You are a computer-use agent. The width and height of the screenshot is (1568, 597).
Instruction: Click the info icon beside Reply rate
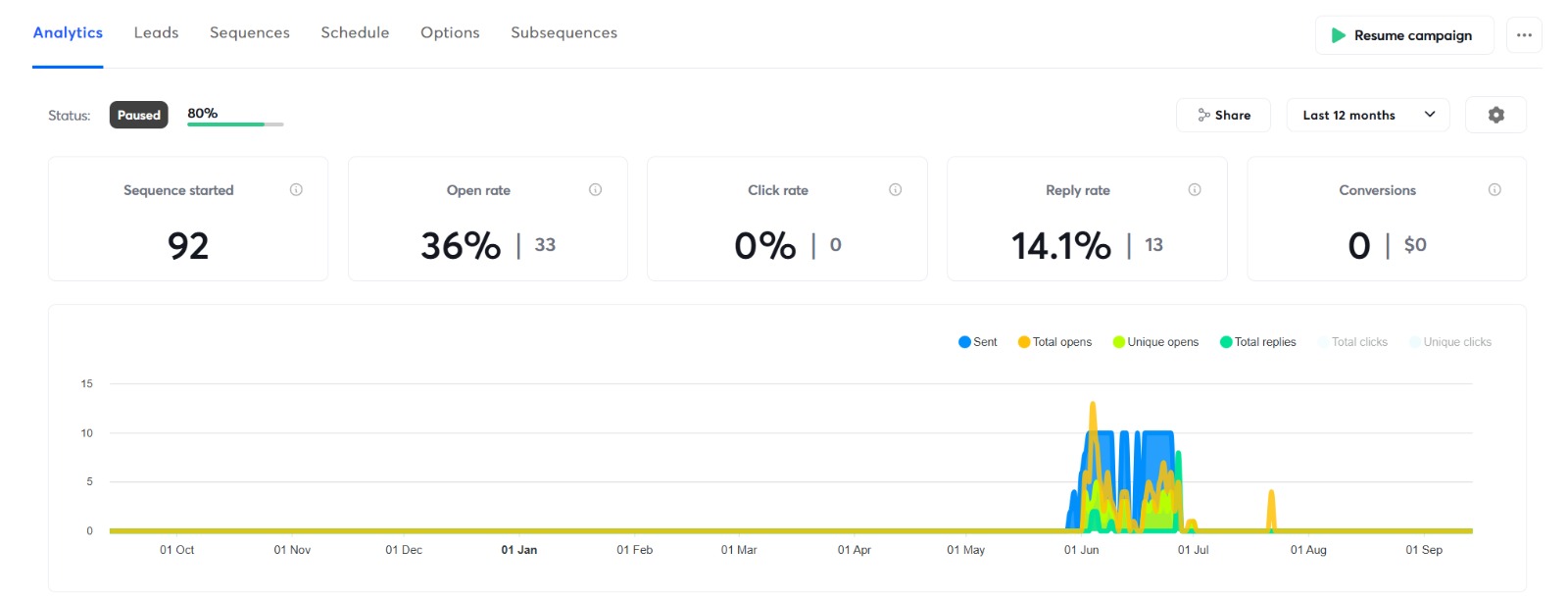[1195, 190]
